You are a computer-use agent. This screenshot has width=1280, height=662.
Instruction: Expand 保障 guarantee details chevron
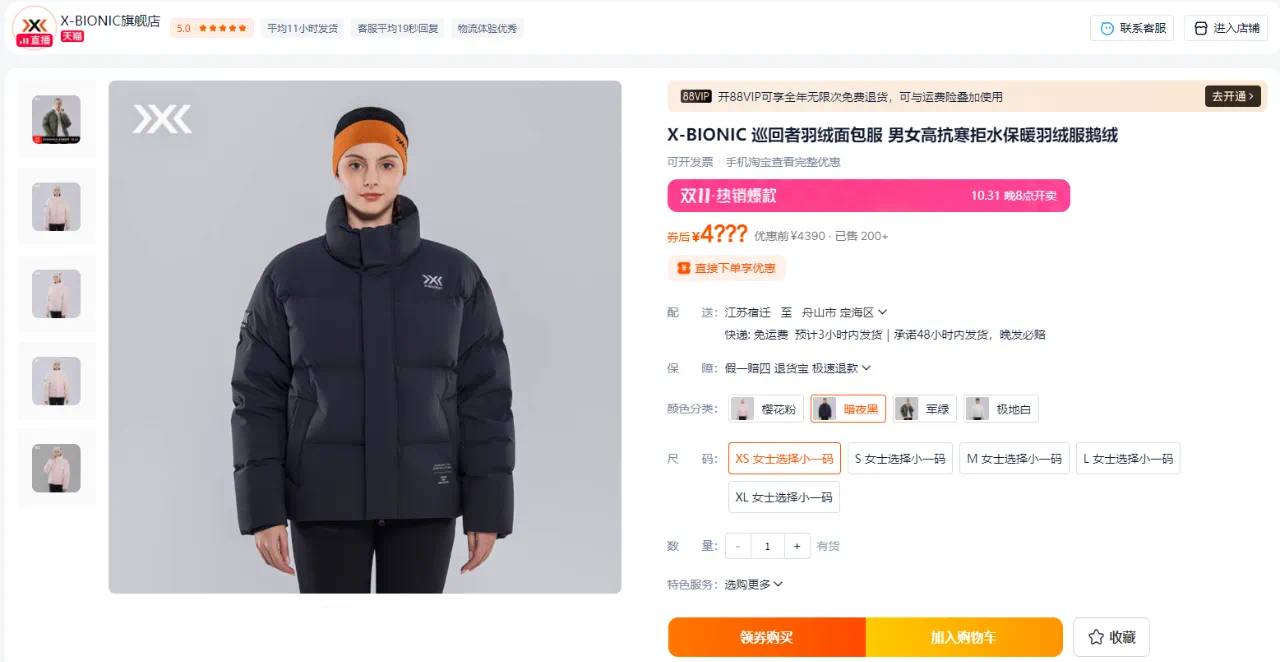pos(866,368)
